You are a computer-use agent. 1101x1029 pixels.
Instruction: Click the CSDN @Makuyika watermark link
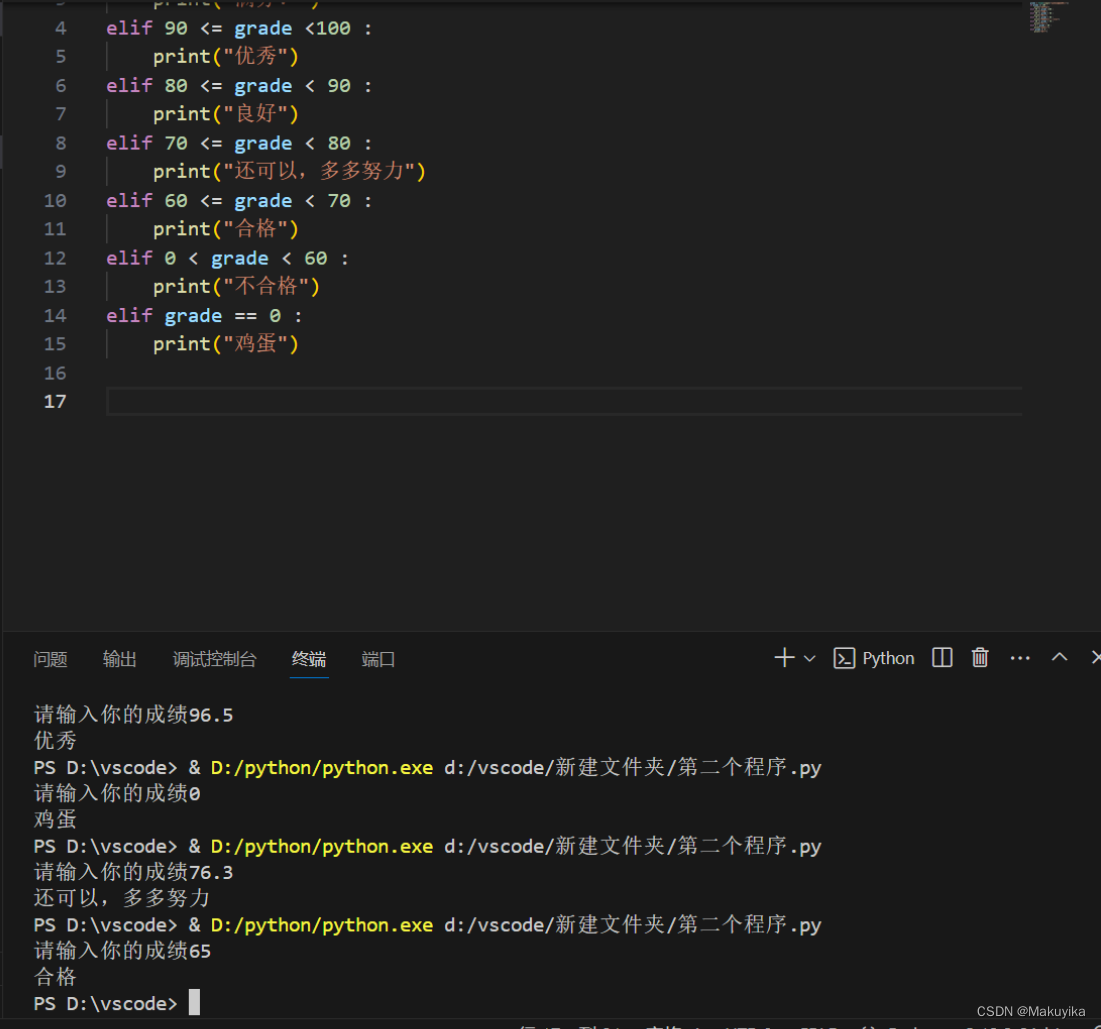[1032, 1011]
